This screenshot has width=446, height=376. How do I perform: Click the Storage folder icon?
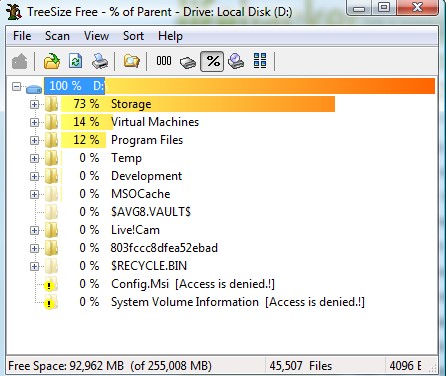click(x=51, y=104)
